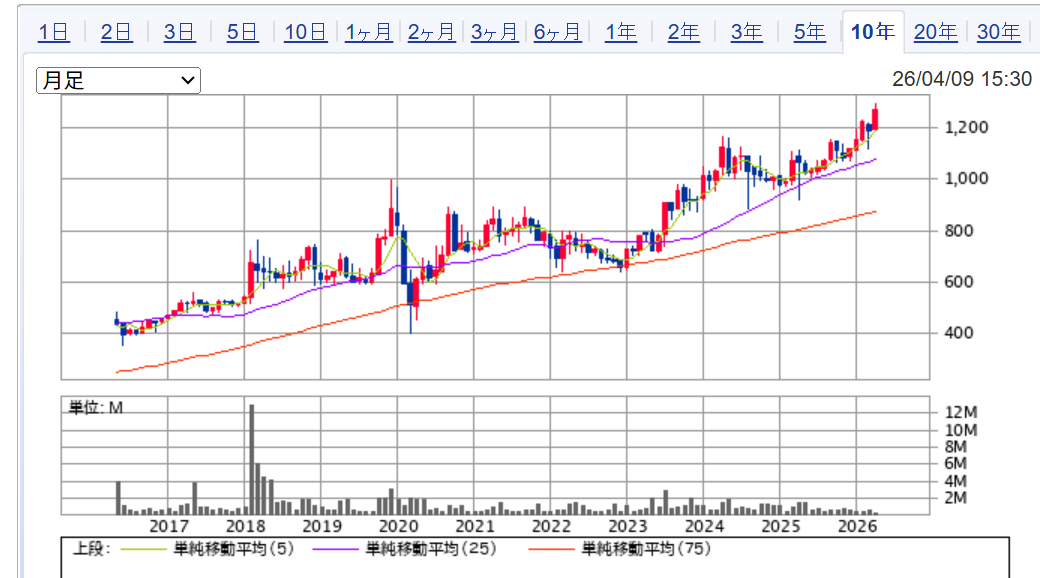The width and height of the screenshot is (1040, 578).
Task: Click the tallest 2018 volume bar
Action: (x=251, y=459)
